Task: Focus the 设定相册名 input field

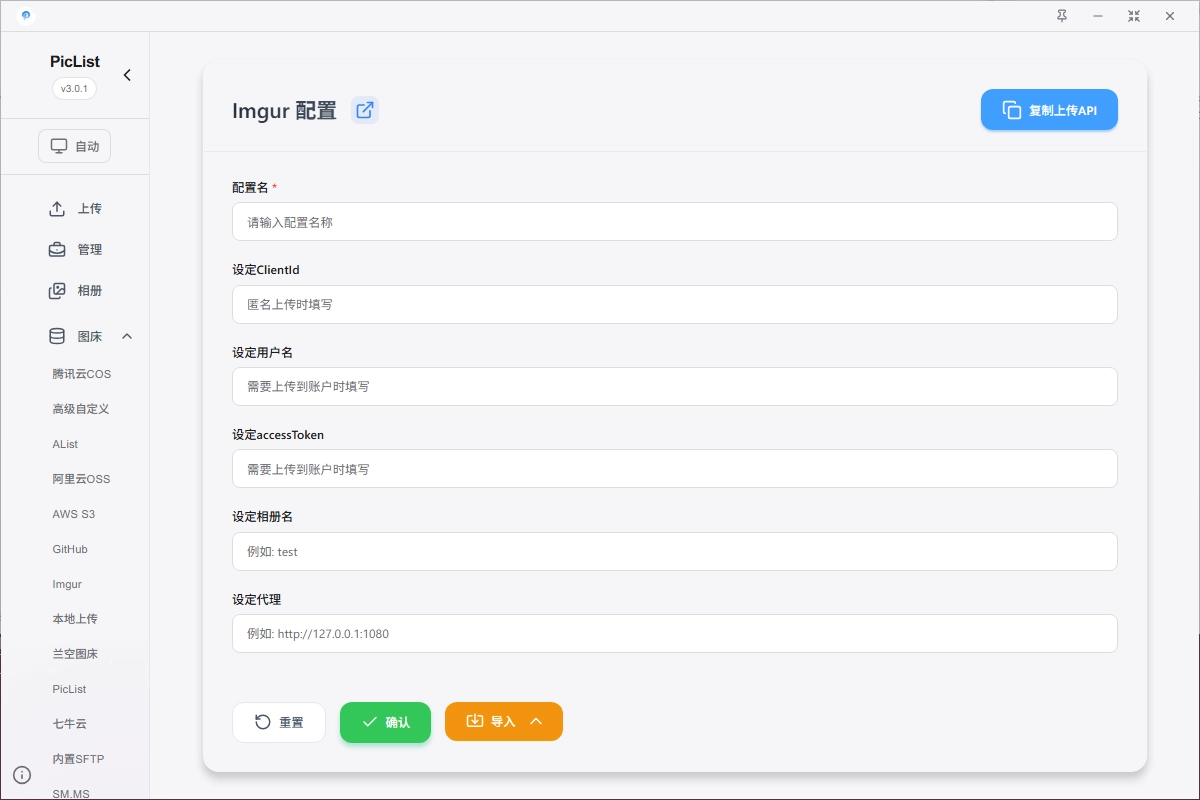Action: tap(674, 551)
